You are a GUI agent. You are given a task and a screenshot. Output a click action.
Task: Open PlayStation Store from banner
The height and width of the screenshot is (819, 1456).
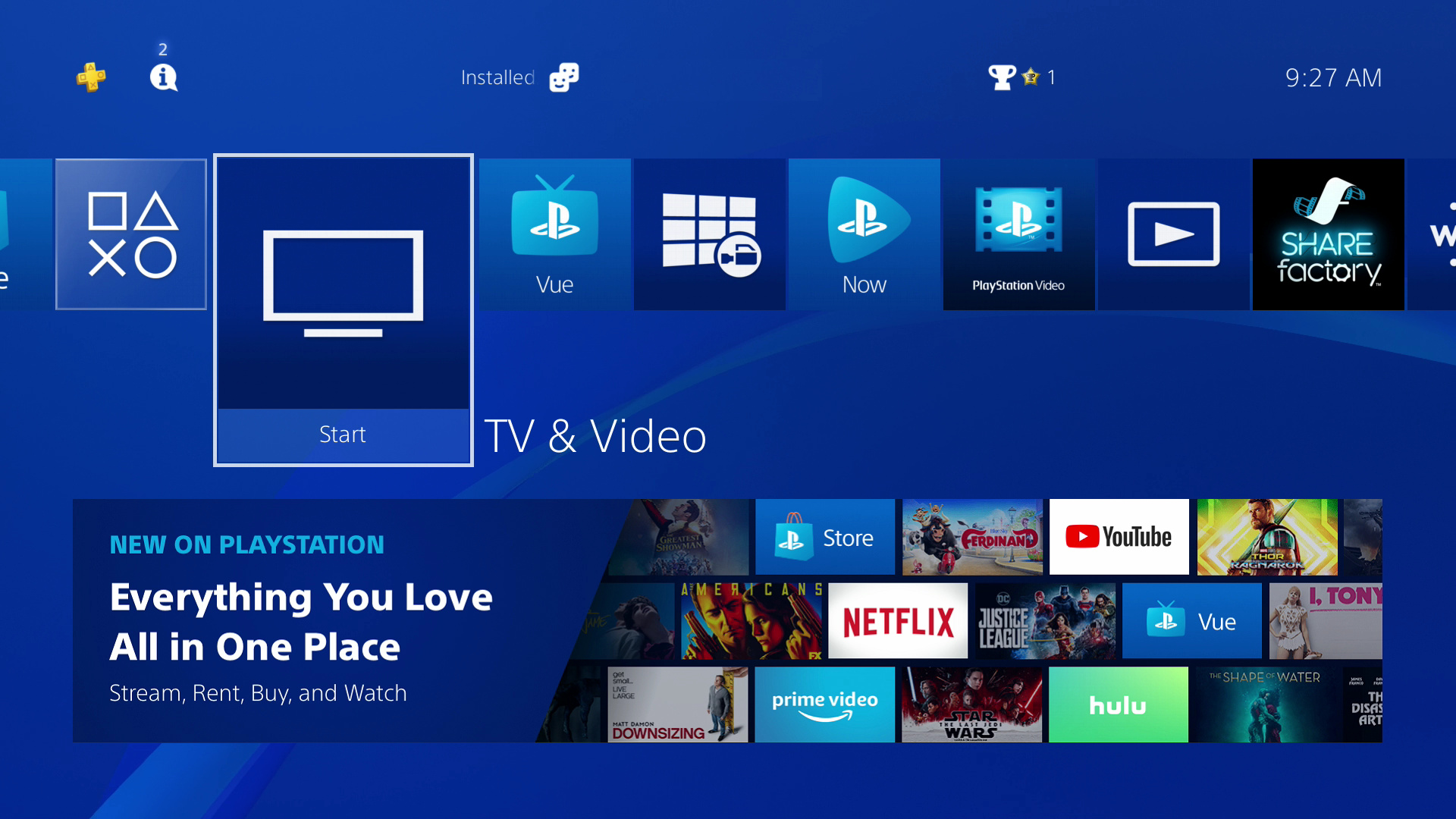pyautogui.click(x=824, y=537)
